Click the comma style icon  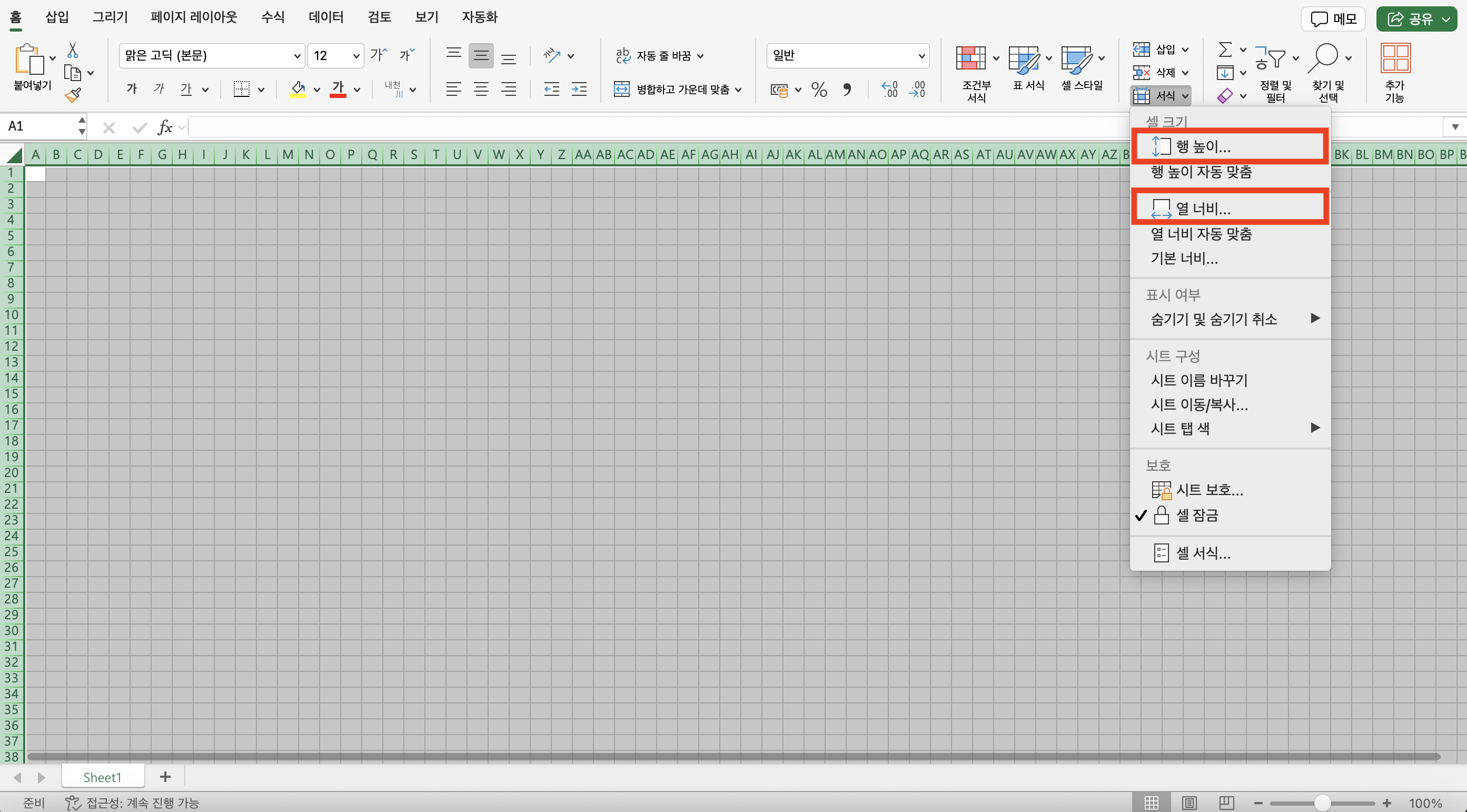(x=847, y=90)
